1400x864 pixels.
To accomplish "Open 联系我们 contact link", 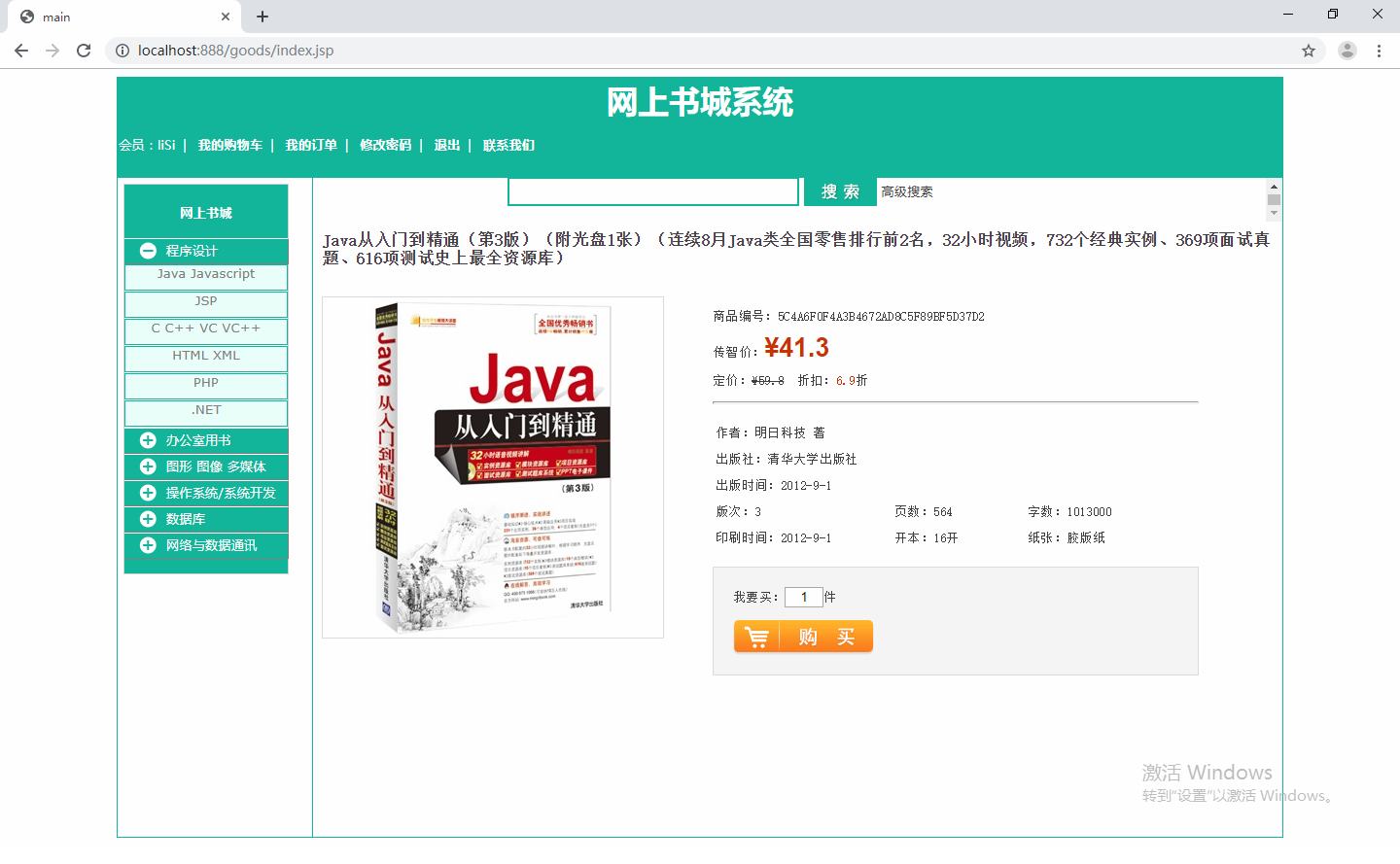I will tap(508, 145).
